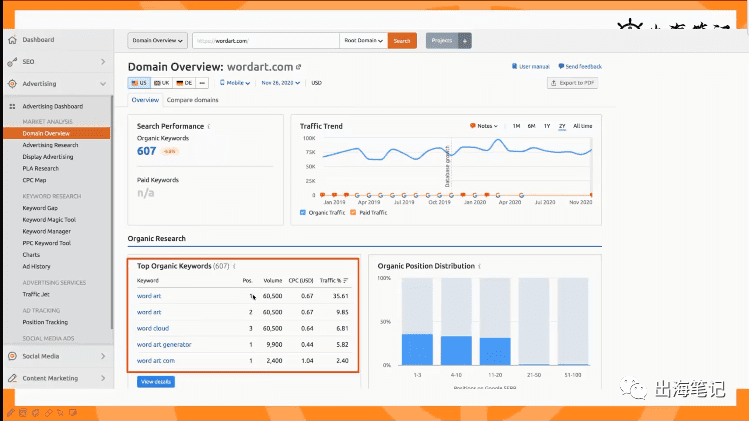Select the 6M time range

531,126
